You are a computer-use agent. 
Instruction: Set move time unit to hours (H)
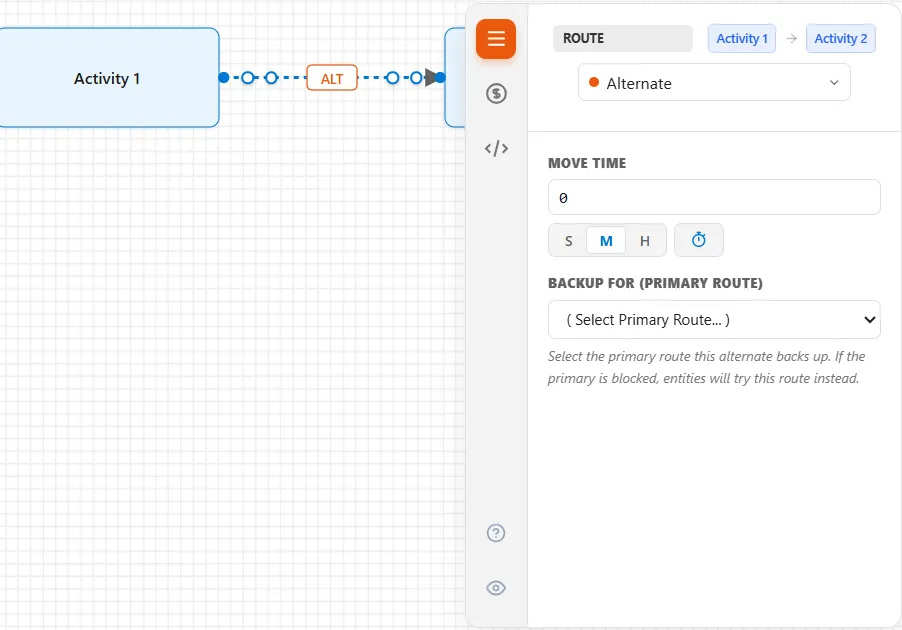(x=645, y=240)
